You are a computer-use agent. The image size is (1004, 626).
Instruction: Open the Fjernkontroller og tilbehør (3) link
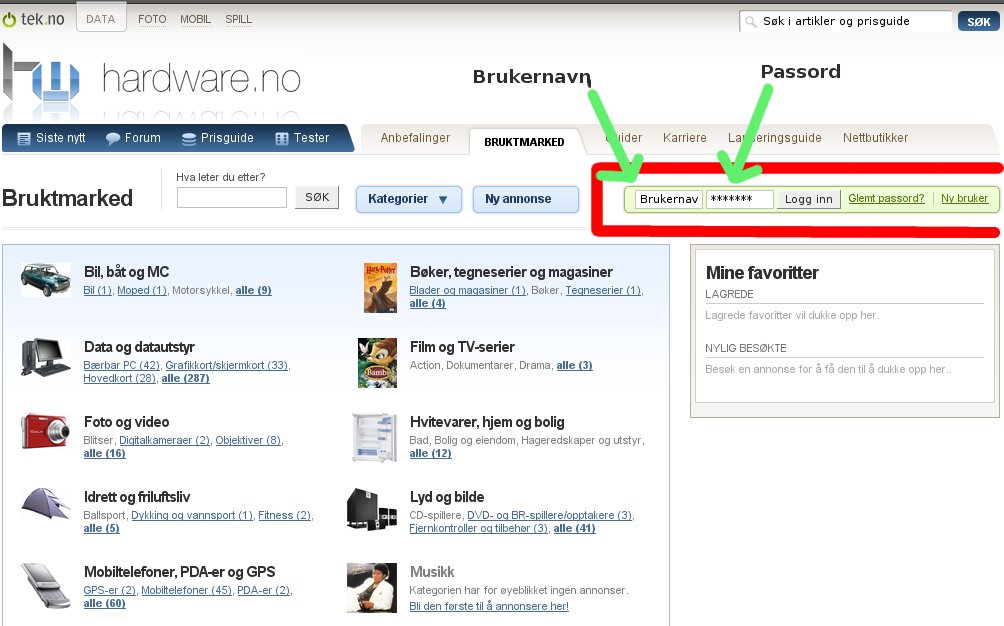tap(478, 528)
